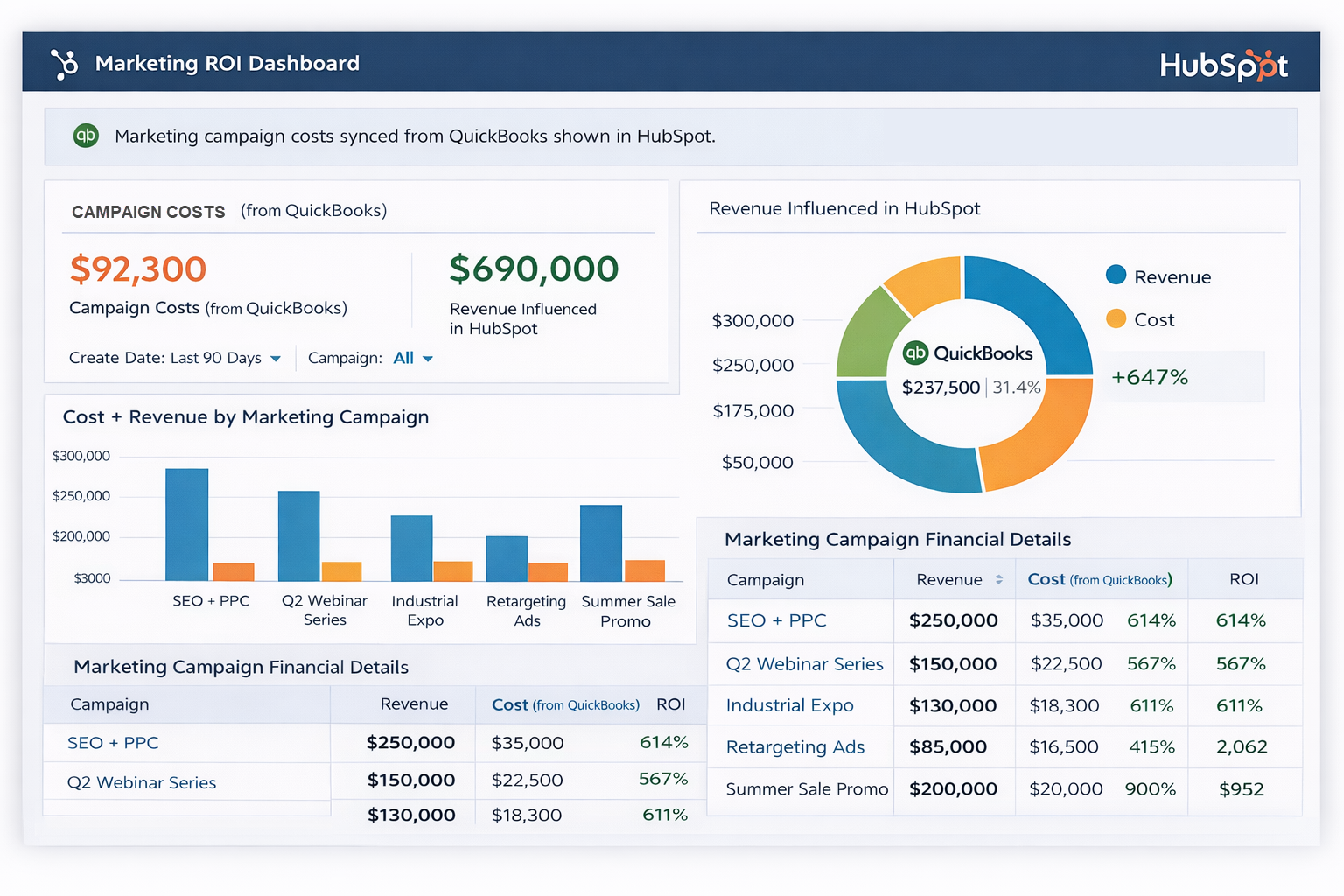Click the HubSpot sprocket icon in header
1344x896 pixels.
point(65,64)
